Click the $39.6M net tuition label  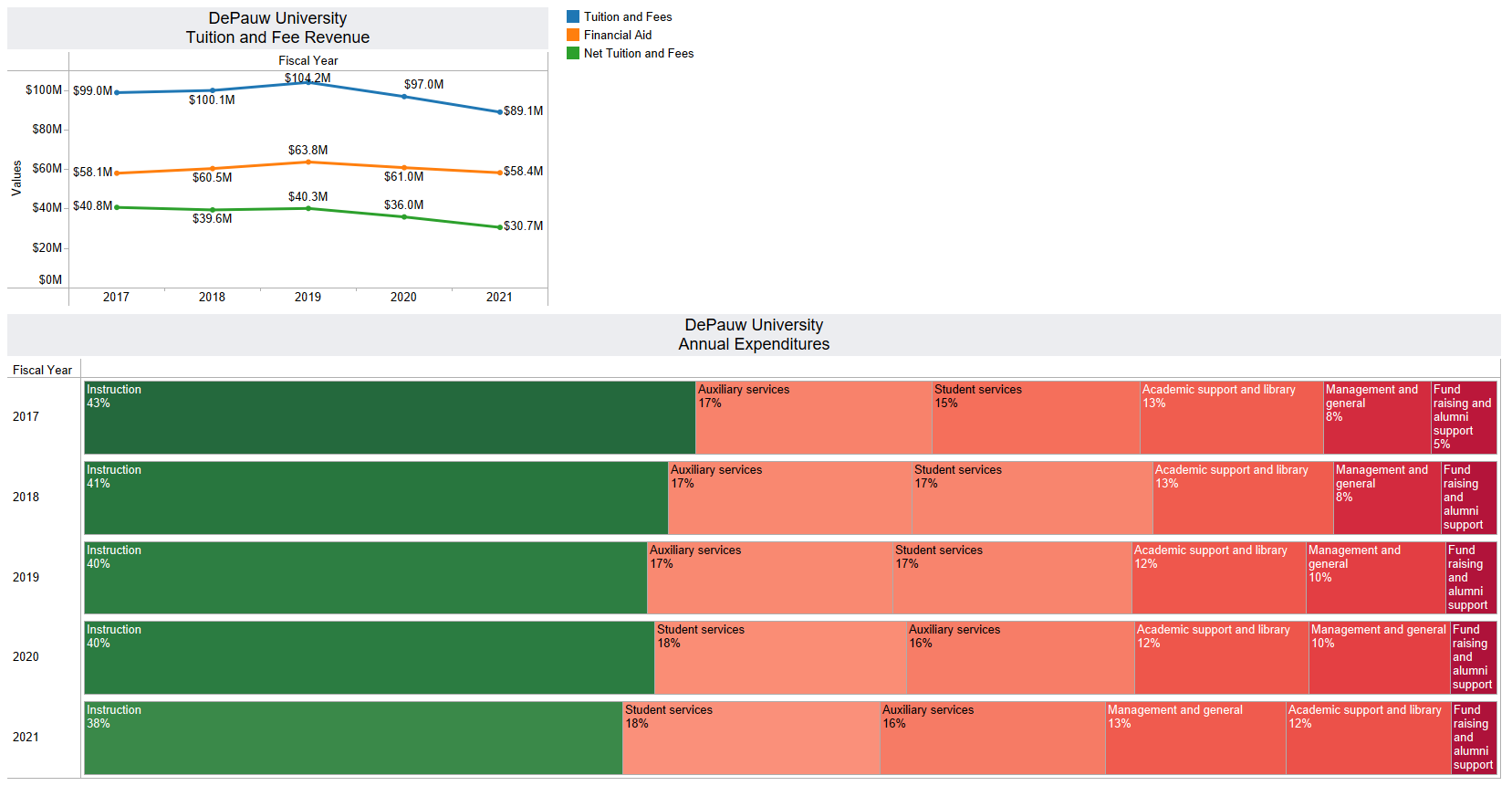[212, 218]
